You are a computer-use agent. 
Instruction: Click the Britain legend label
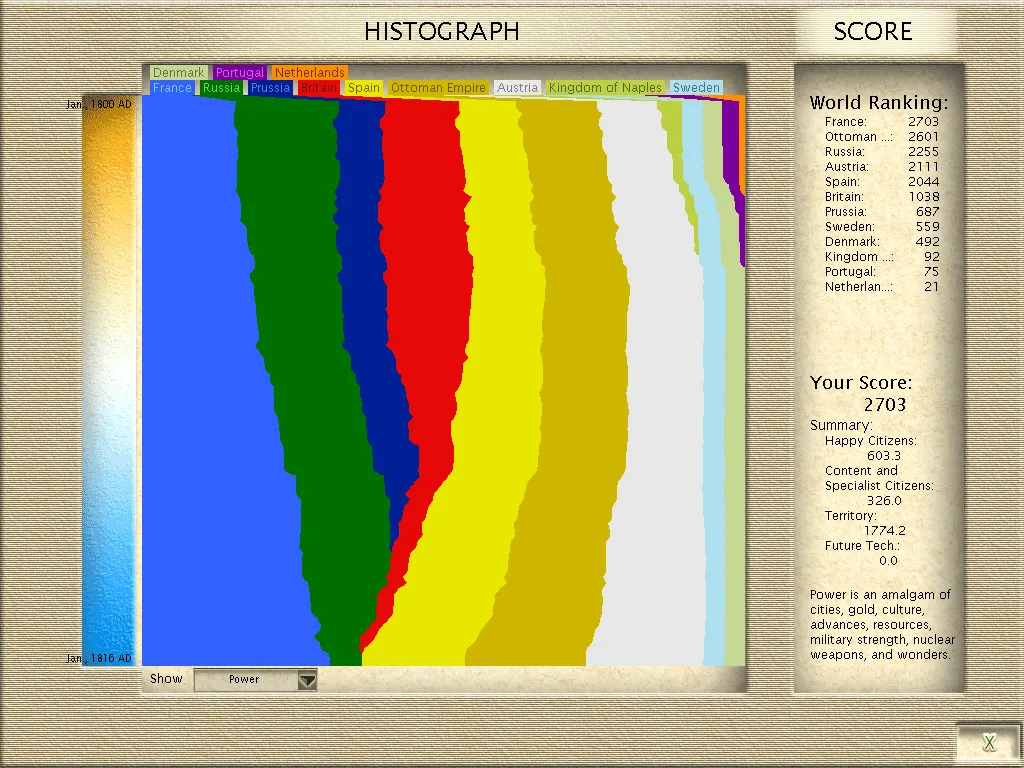point(319,88)
